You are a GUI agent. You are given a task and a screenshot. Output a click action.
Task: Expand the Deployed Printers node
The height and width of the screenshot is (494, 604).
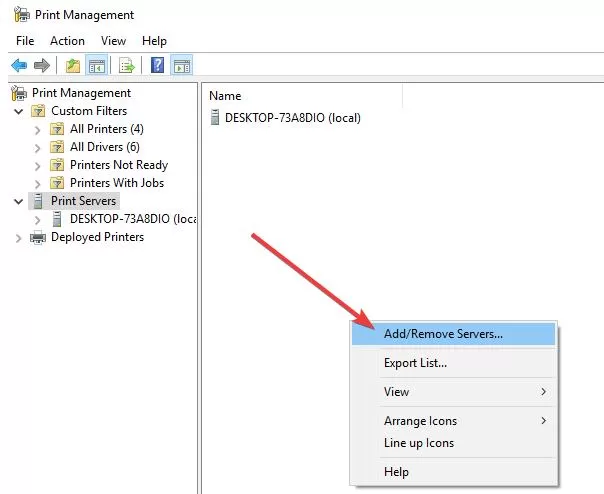[18, 239]
